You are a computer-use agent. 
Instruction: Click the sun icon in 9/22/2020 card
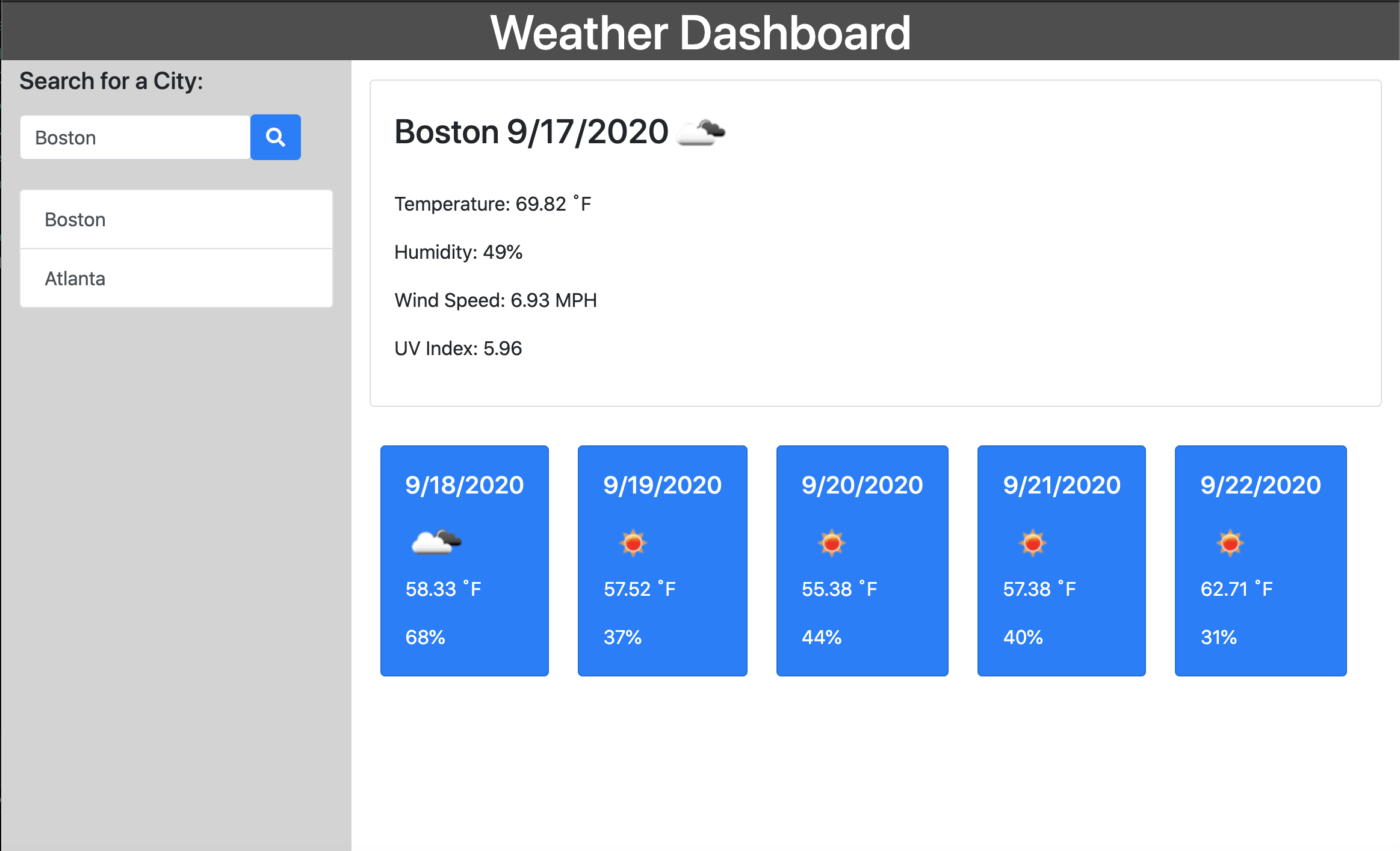[x=1230, y=543]
